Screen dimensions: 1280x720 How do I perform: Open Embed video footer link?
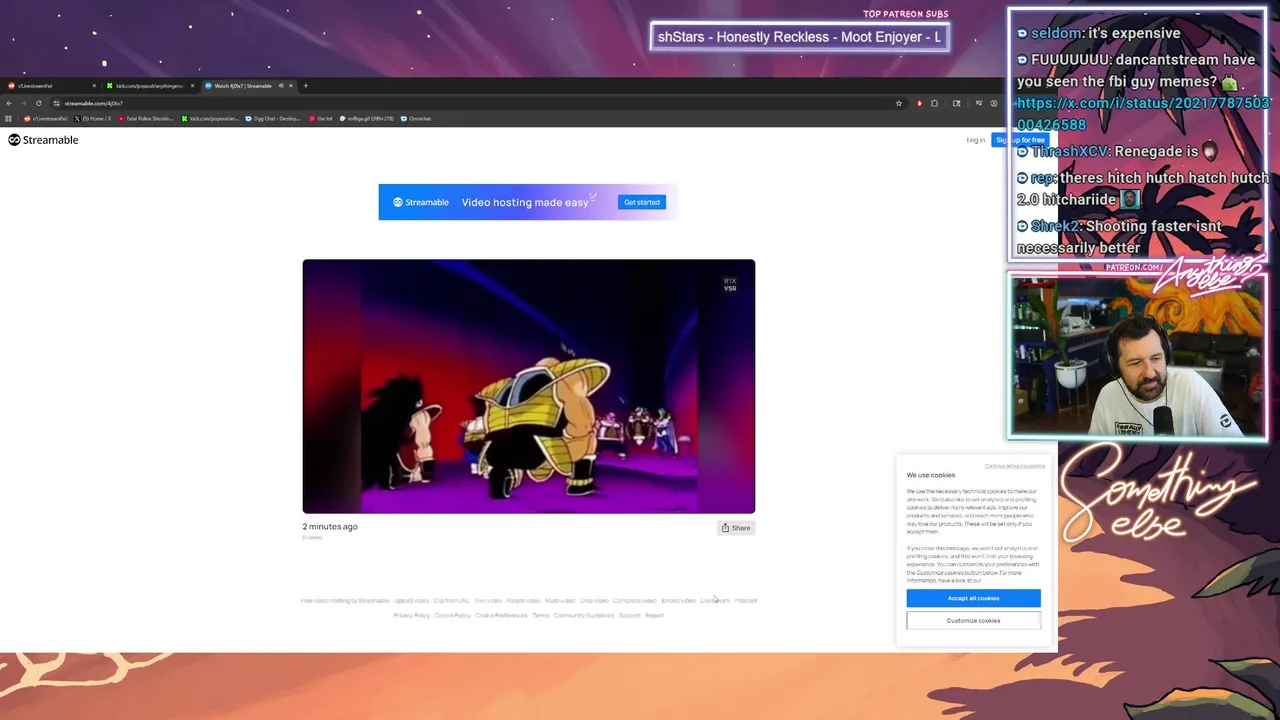pos(678,601)
